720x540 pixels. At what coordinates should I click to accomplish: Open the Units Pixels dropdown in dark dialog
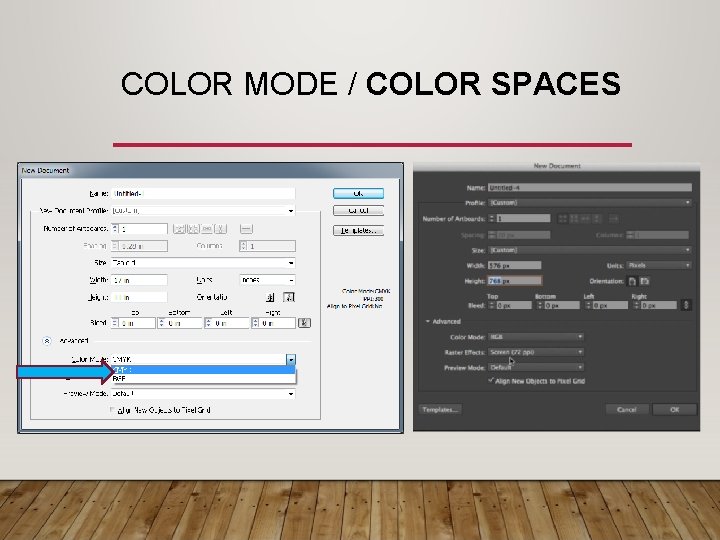pos(659,265)
